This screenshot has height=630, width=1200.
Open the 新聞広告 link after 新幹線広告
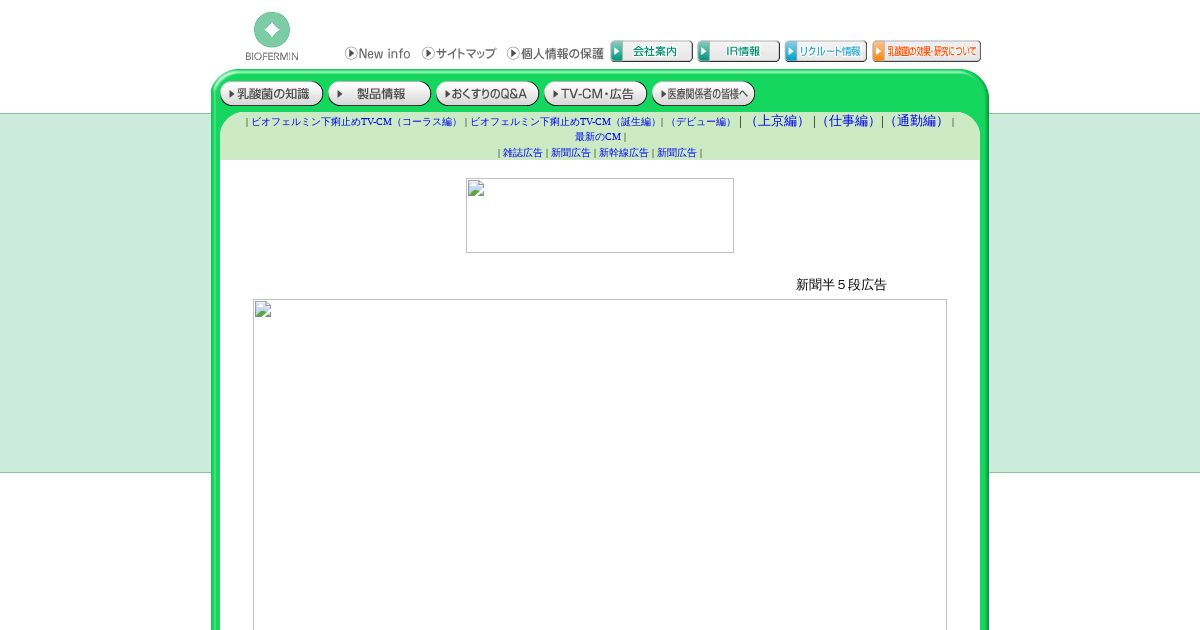[x=677, y=153]
